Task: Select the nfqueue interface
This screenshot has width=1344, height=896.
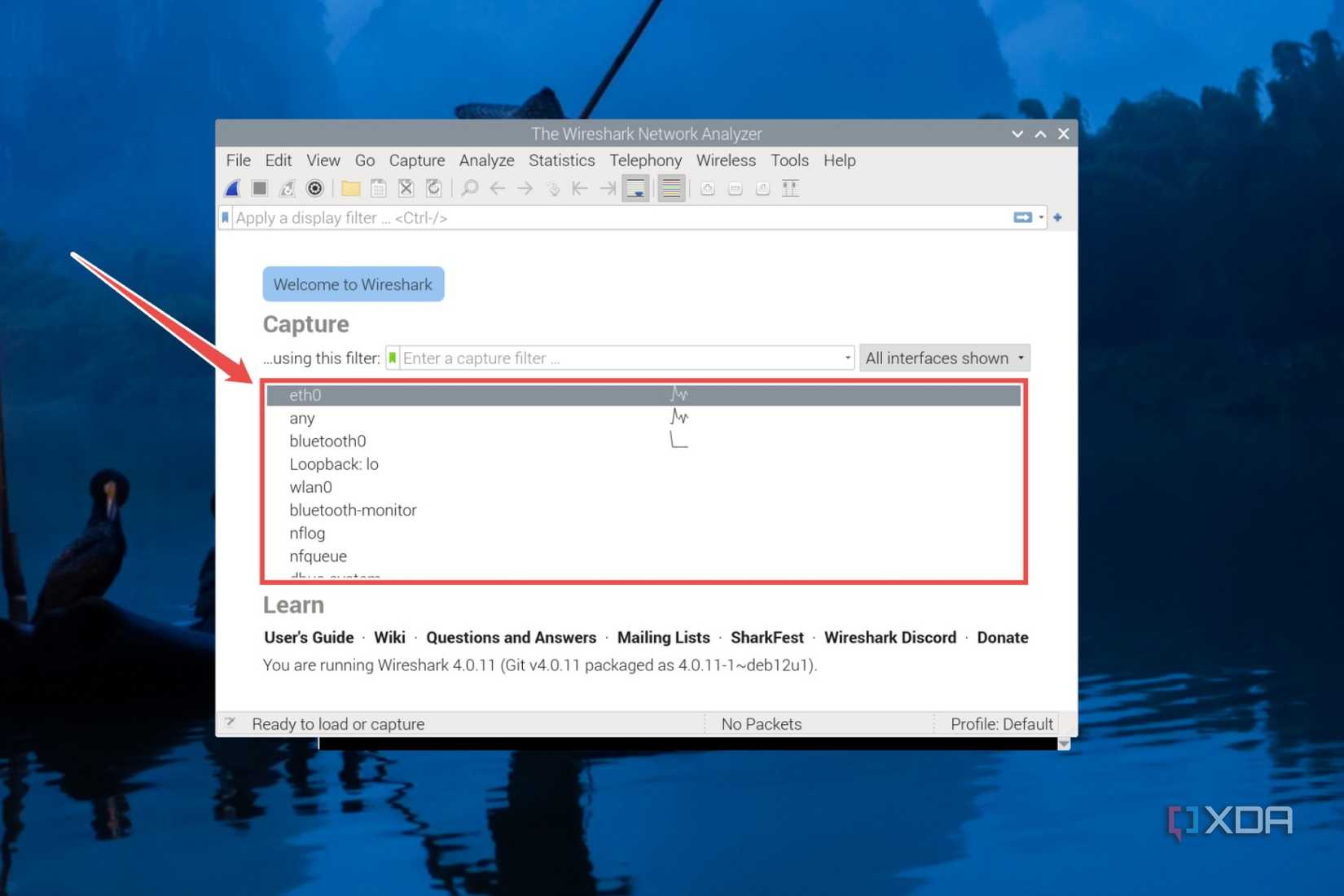Action: point(643,556)
